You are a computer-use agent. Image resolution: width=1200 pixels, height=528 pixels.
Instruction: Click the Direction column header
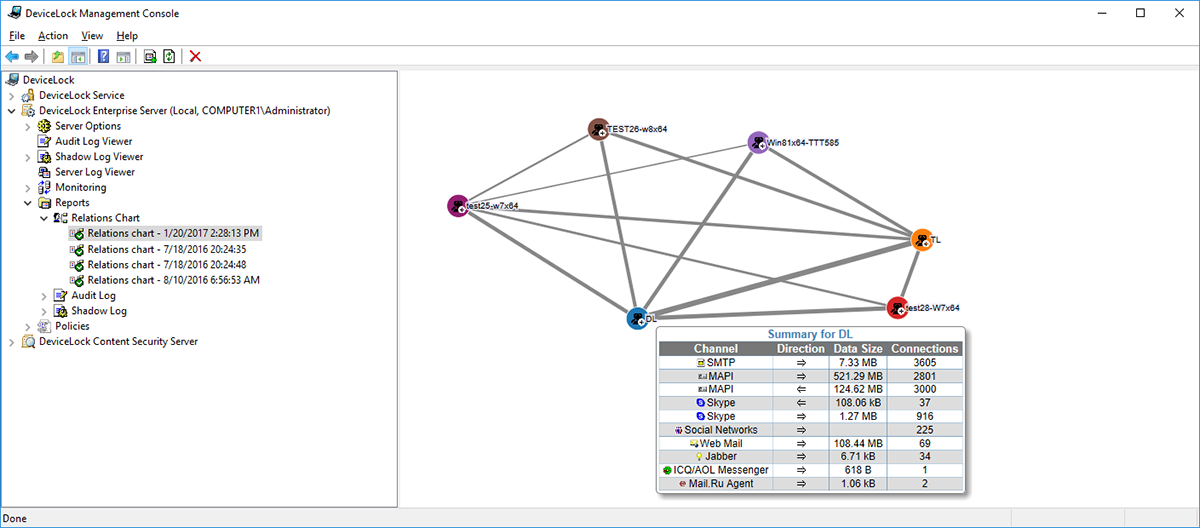coord(800,349)
